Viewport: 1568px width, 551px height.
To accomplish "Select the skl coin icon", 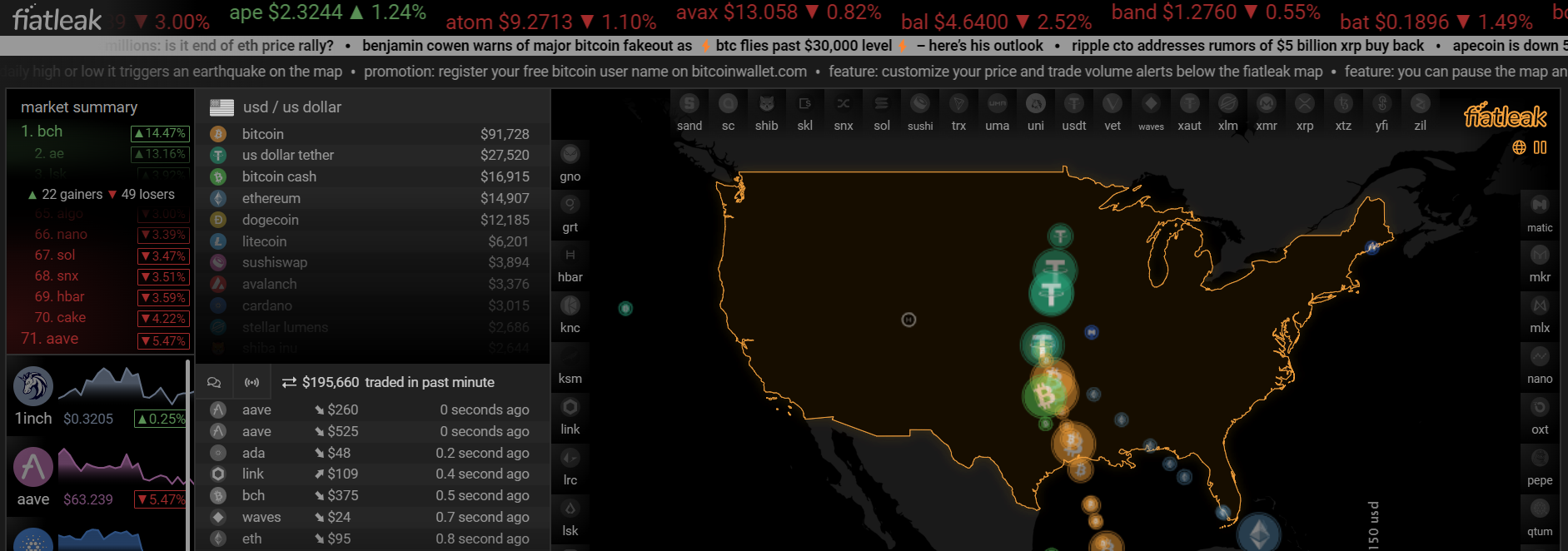I will point(804,104).
